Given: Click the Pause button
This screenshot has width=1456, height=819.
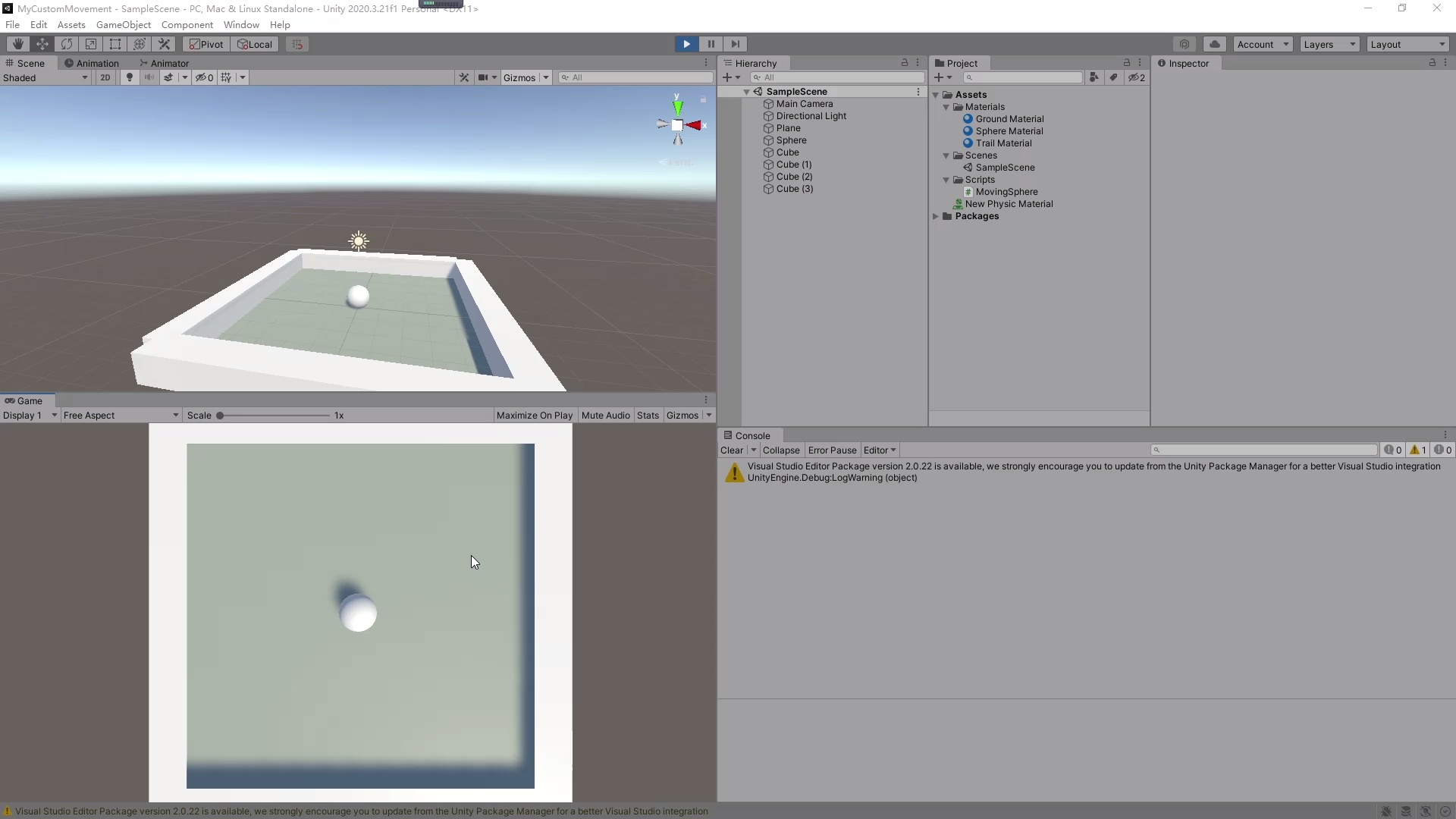Looking at the screenshot, I should [x=711, y=44].
